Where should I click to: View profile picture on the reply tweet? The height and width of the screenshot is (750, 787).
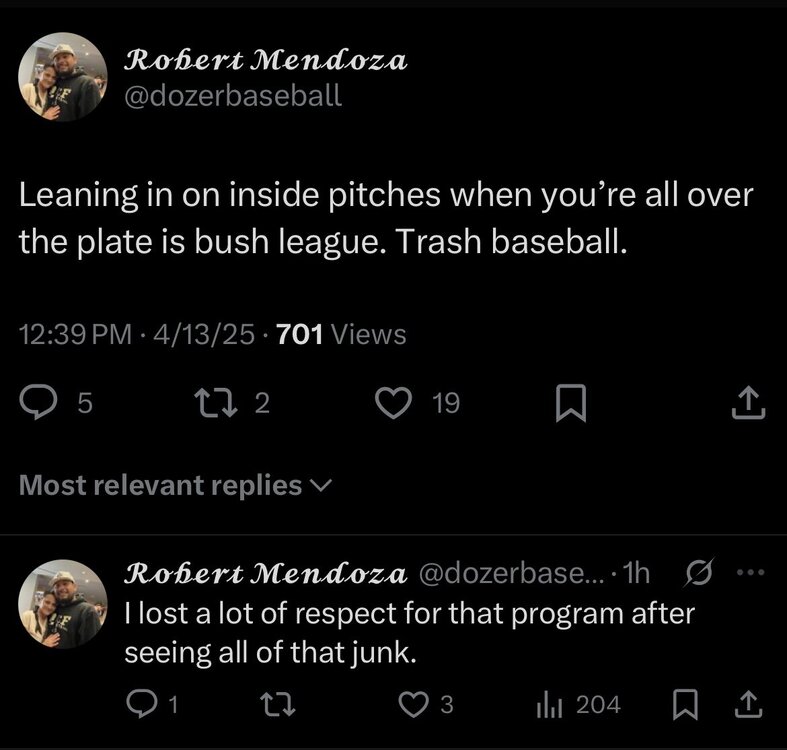pos(63,603)
